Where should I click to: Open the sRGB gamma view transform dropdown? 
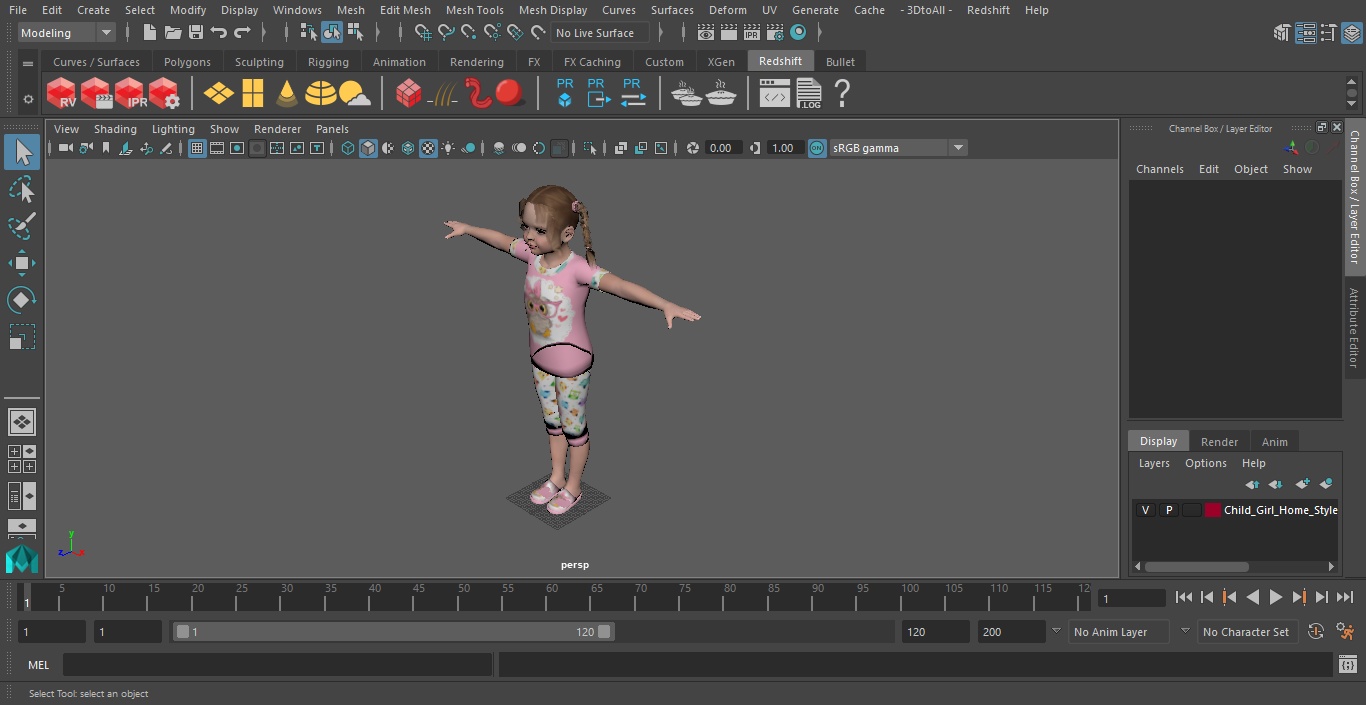[x=898, y=148]
